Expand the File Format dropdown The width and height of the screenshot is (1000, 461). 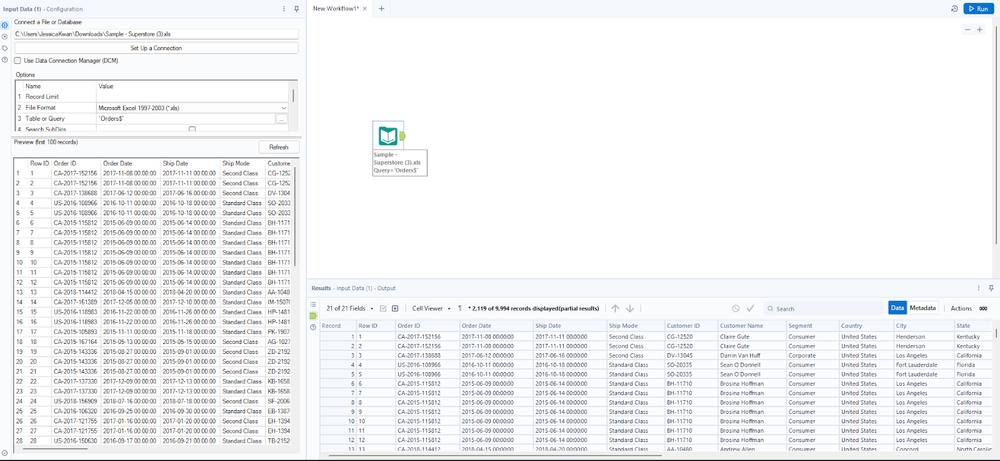tap(283, 107)
